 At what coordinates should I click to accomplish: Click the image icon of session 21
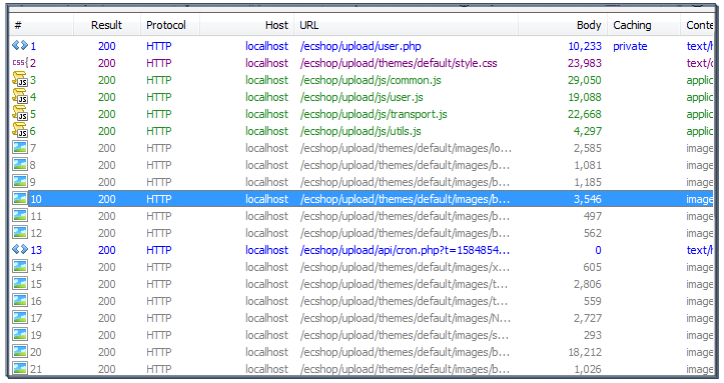(20, 368)
